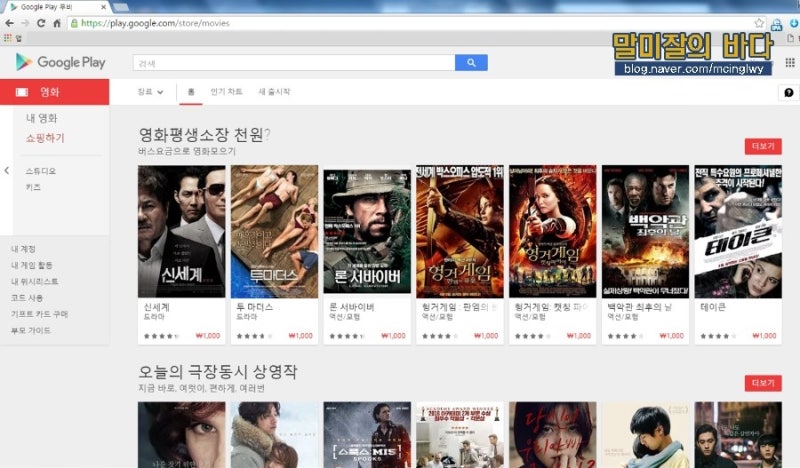Screen dimensions: 800x468
Task: Bookmark this page with the star icon
Action: (x=759, y=23)
